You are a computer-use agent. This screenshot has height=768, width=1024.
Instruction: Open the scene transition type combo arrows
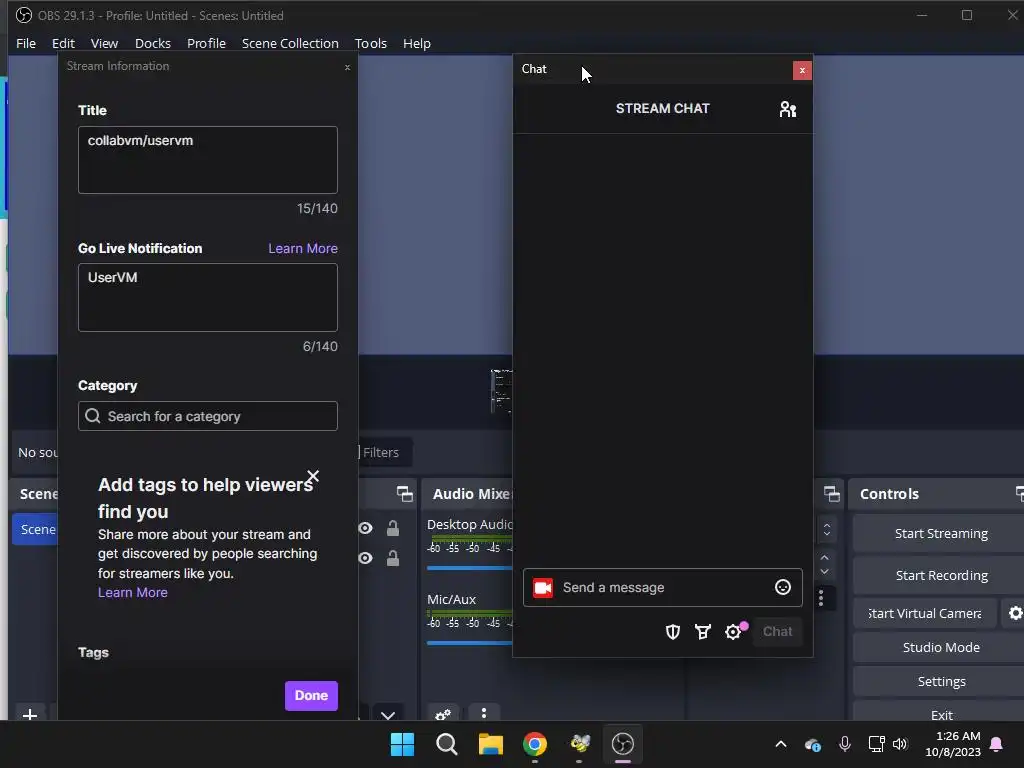tap(827, 530)
